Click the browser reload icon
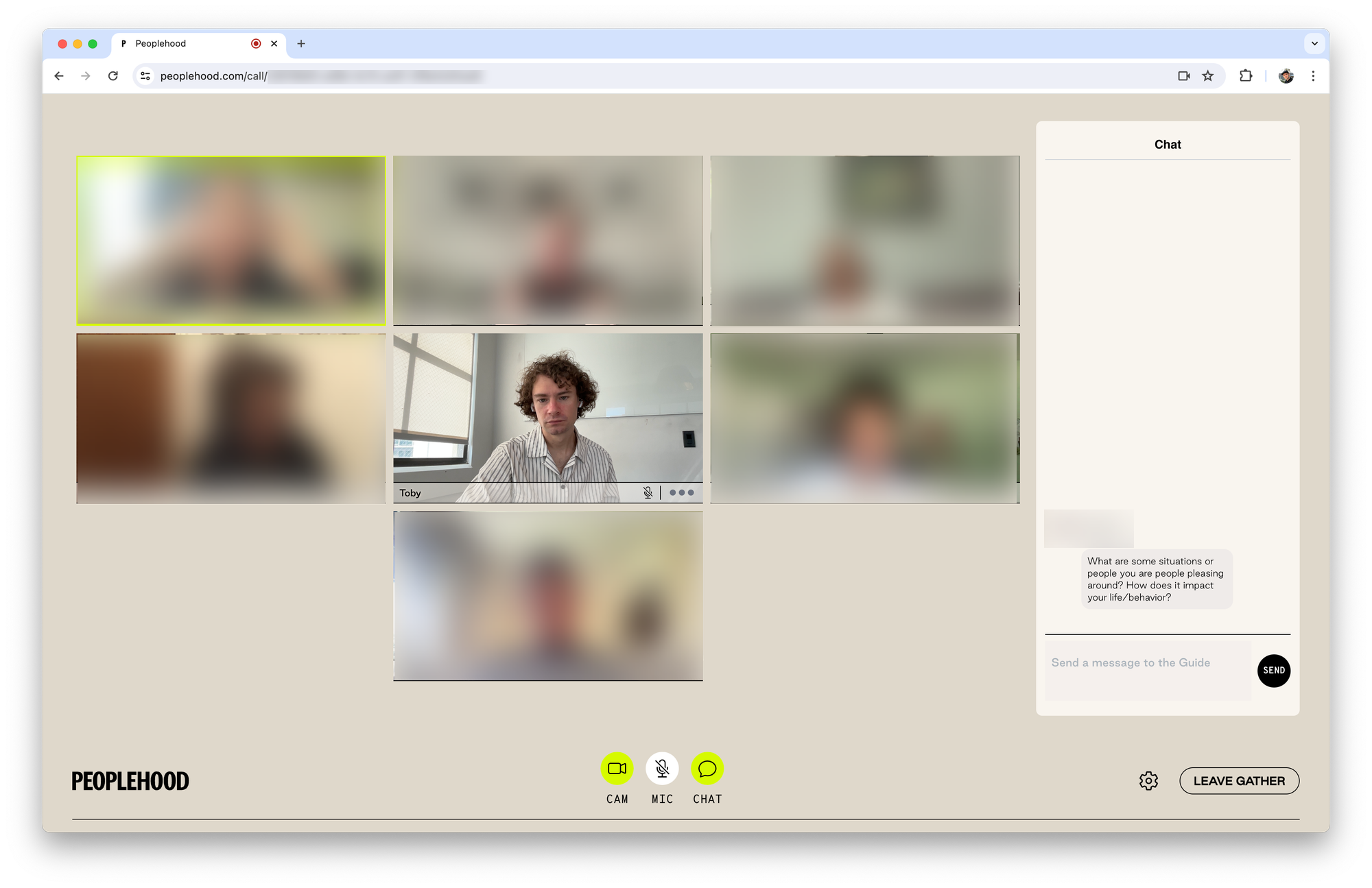 coord(113,76)
